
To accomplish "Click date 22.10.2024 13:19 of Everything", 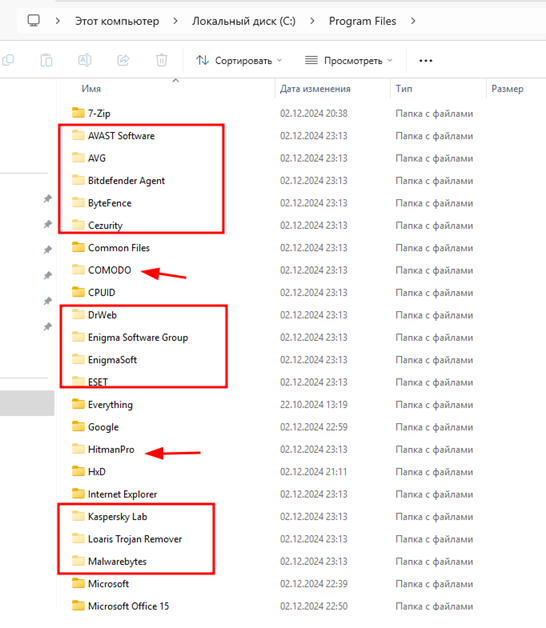I will 314,405.
